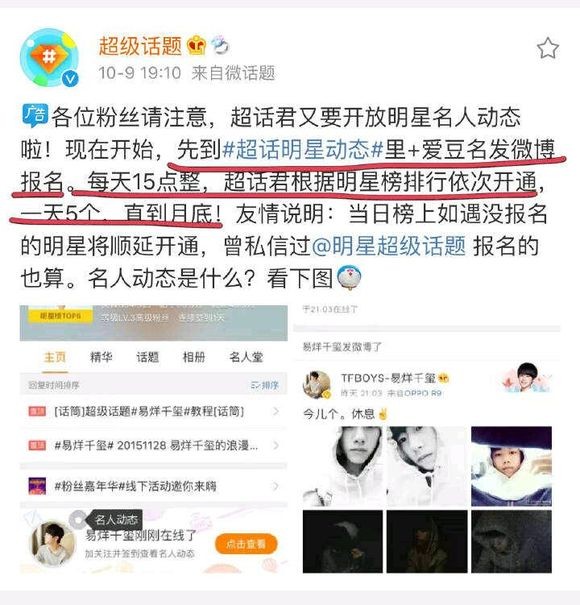This screenshot has width=580, height=605.
Task: Open the #超话明星动态# hashtag link
Action: pyautogui.click(x=303, y=149)
